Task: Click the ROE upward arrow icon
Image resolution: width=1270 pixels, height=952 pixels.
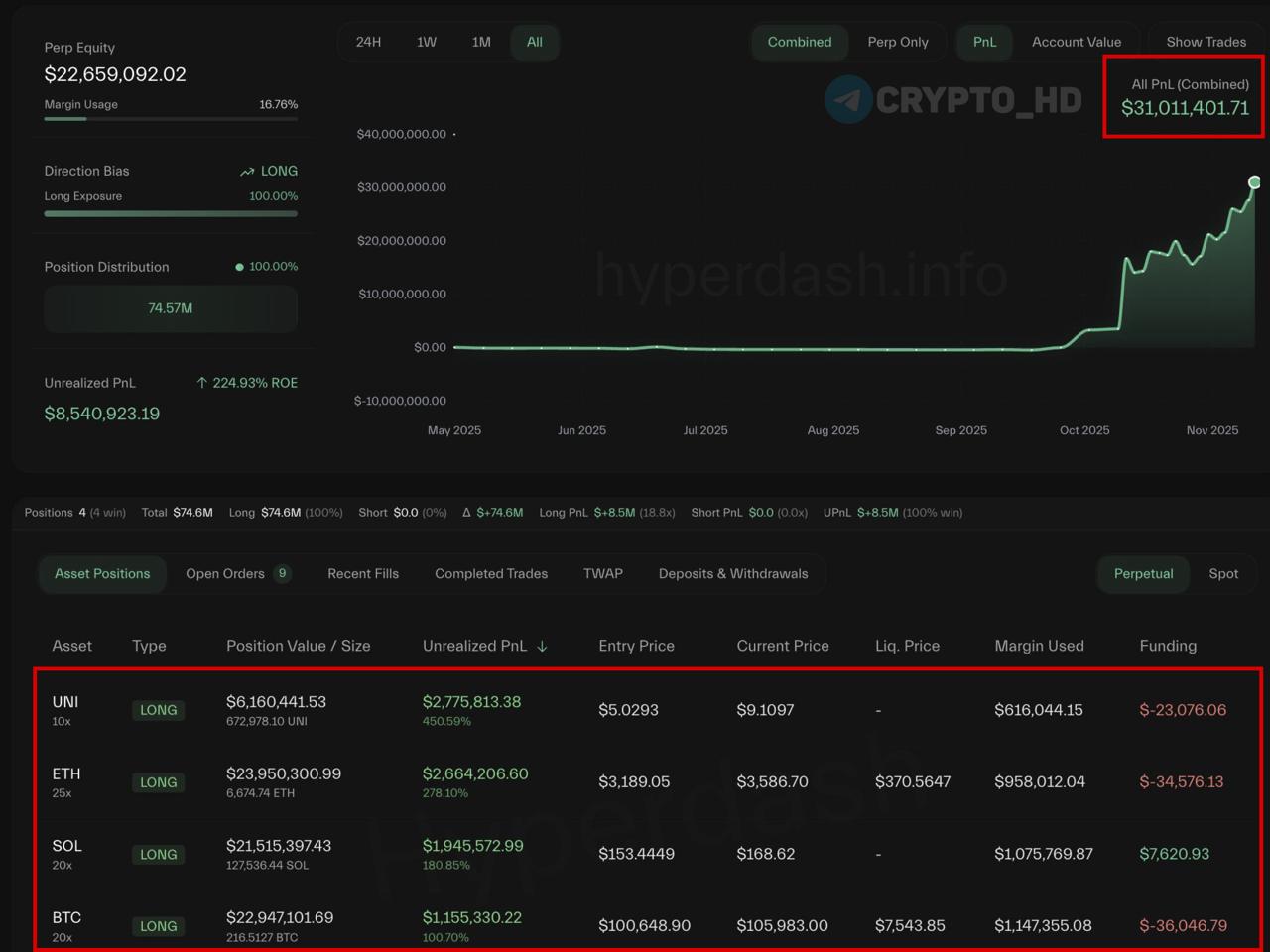Action: tap(202, 383)
